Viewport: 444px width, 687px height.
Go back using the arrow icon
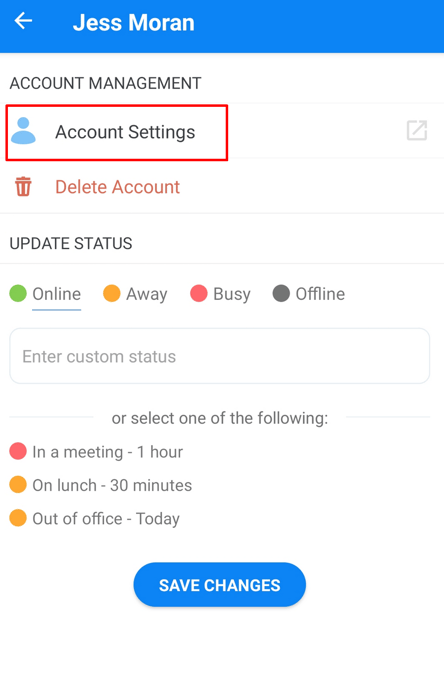pos(23,21)
